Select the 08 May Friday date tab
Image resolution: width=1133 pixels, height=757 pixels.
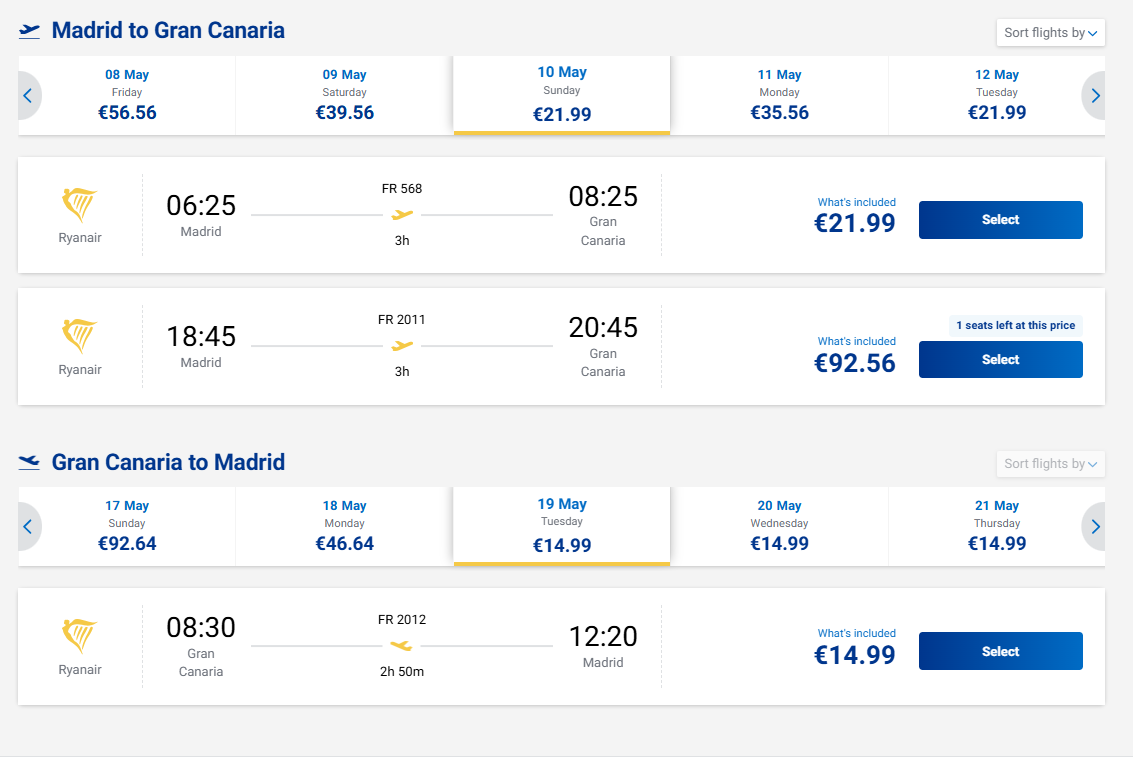127,96
